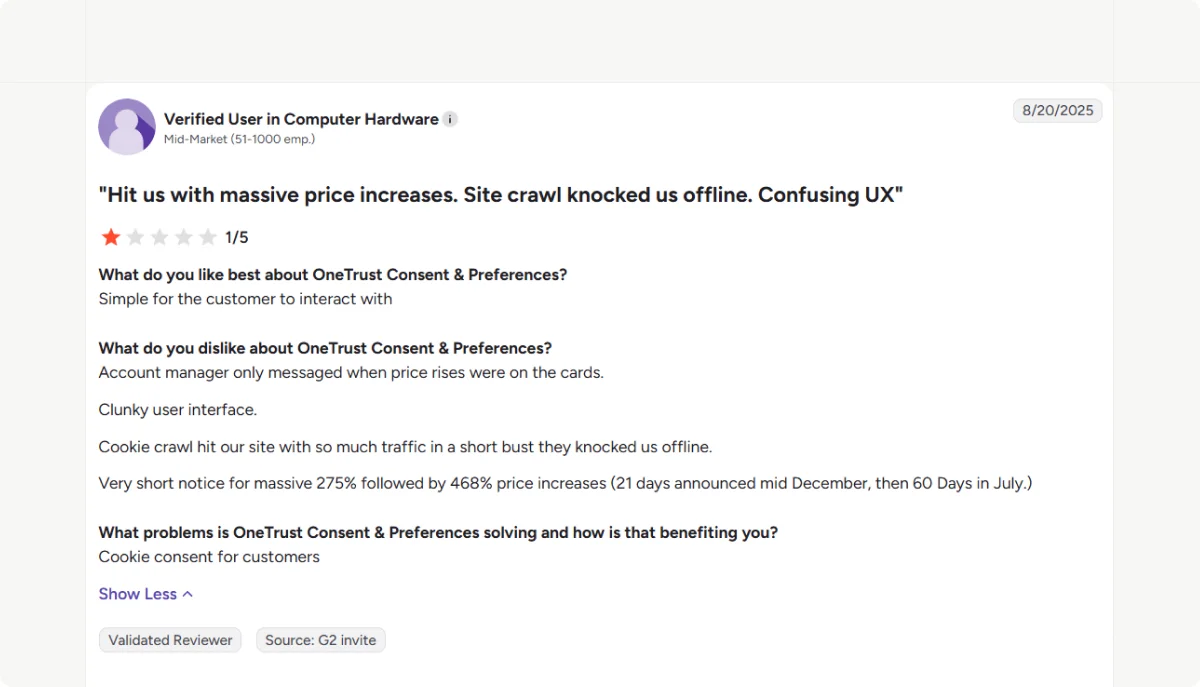1200x687 pixels.
Task: Open the info icon beside Computer Hardware
Action: [x=450, y=119]
